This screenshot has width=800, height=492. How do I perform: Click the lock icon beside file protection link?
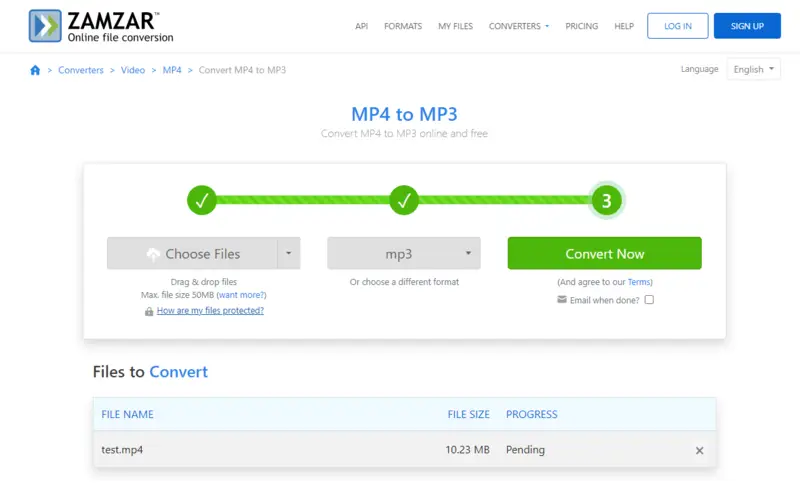(x=149, y=311)
